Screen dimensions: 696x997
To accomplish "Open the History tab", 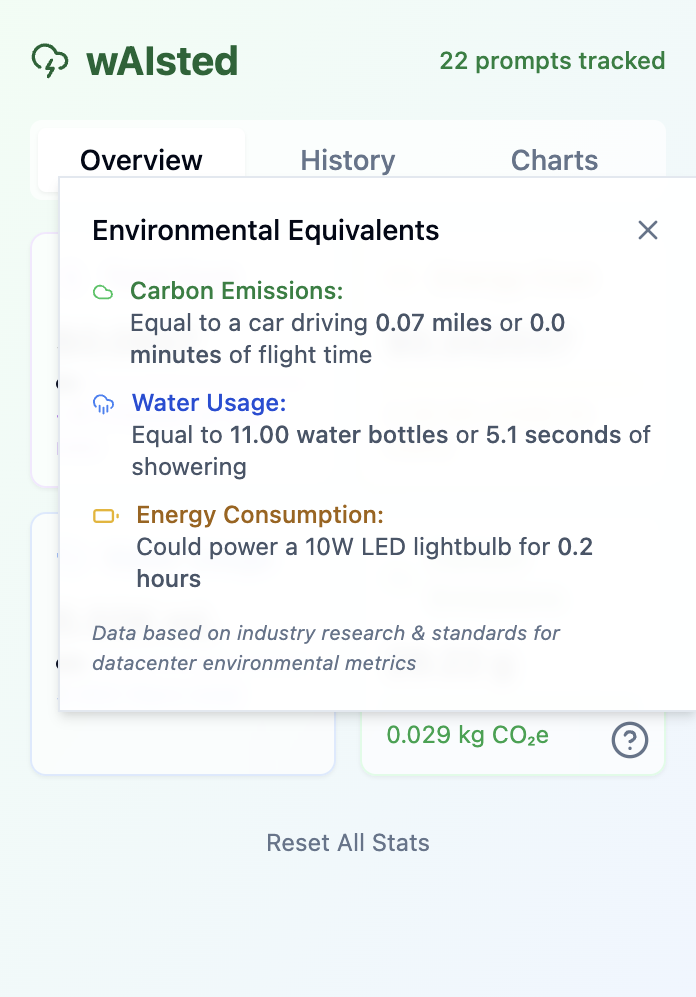I will [348, 160].
